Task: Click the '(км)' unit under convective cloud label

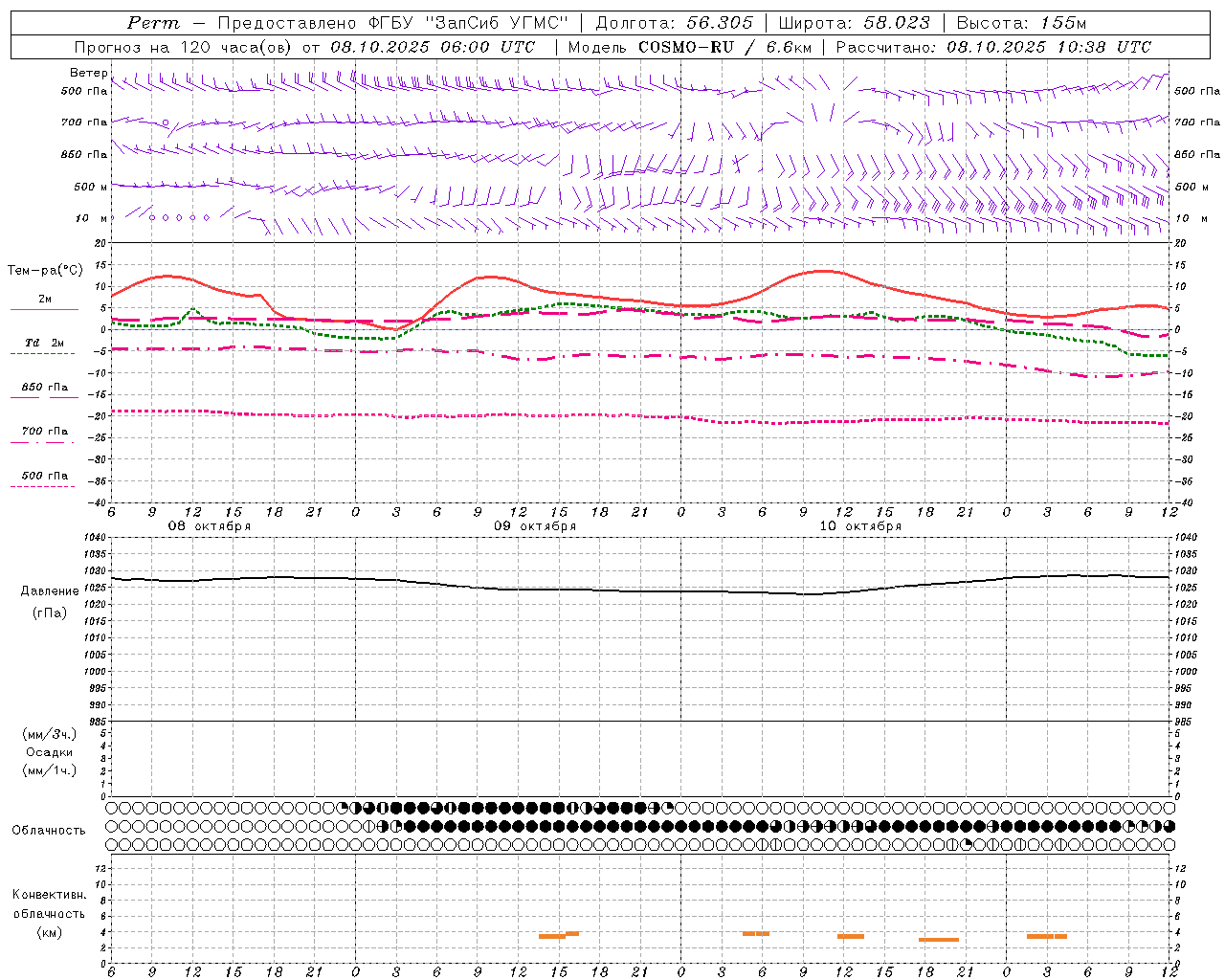Action: pos(49,932)
